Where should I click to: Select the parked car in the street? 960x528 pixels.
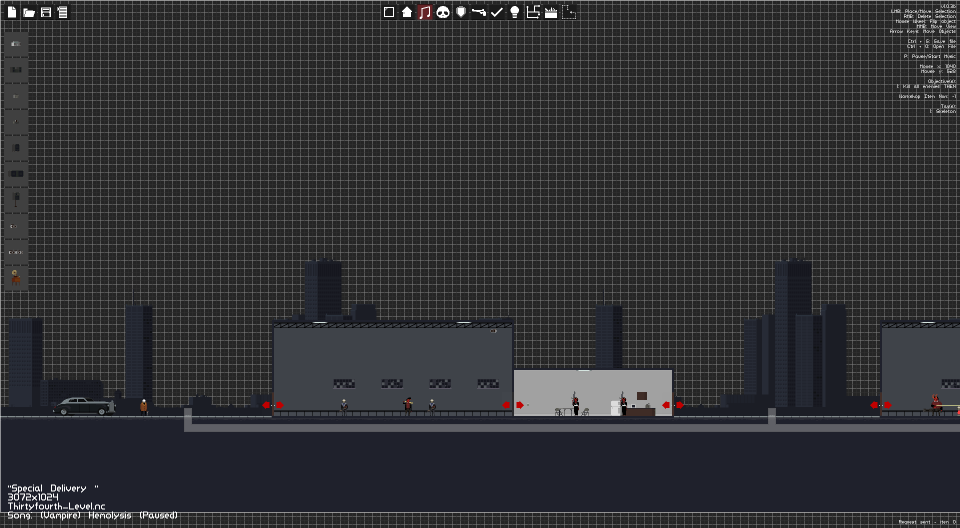[x=83, y=406]
